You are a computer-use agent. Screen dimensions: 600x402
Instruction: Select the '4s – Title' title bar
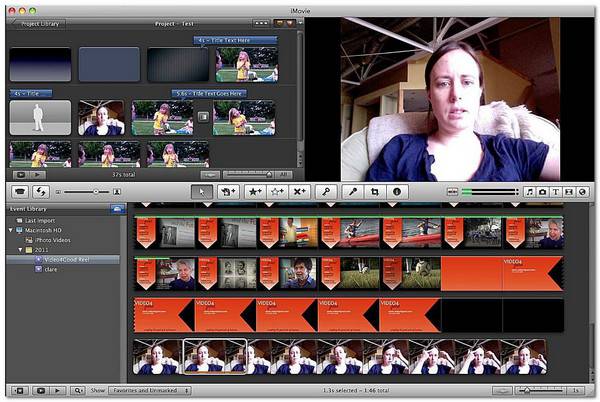click(x=31, y=93)
